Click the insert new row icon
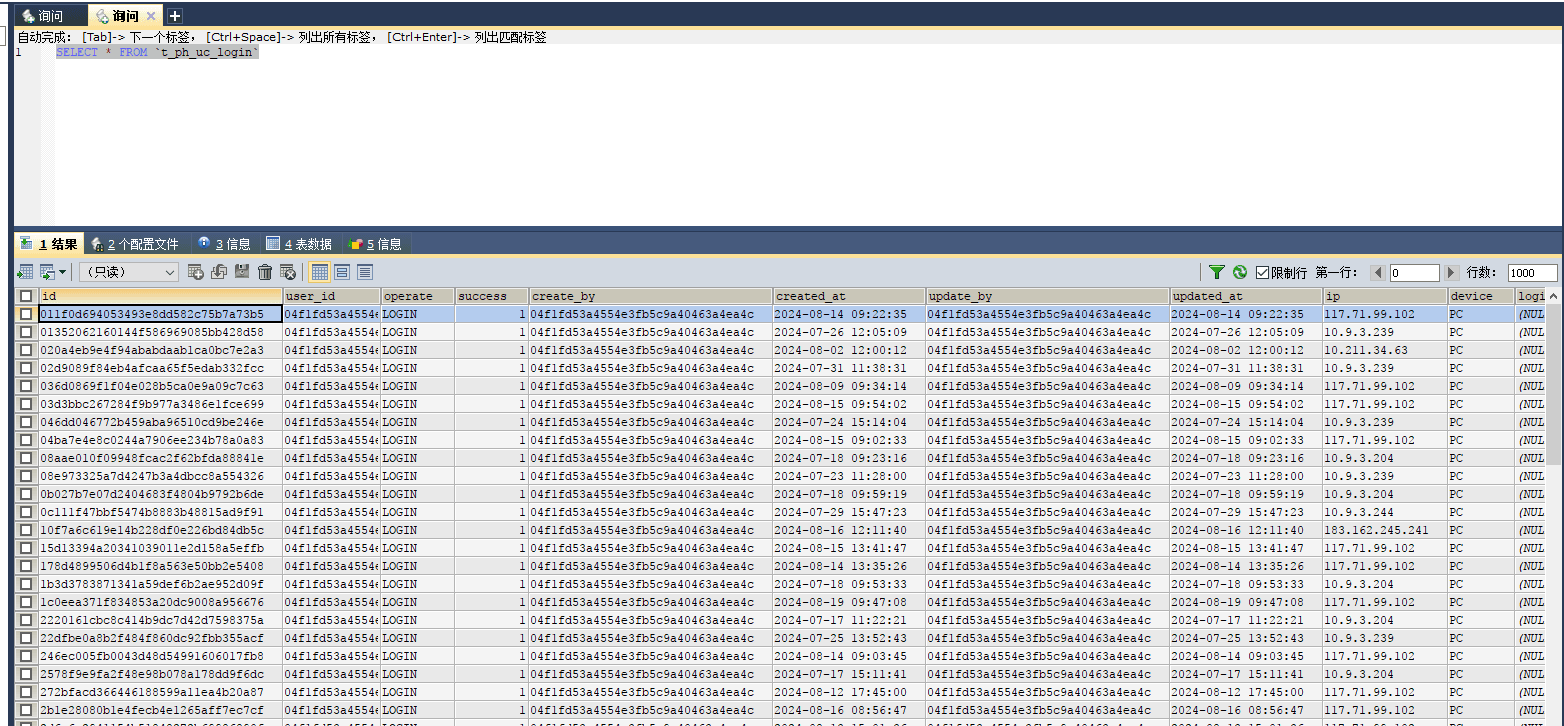Image resolution: width=1564 pixels, height=726 pixels. (196, 272)
